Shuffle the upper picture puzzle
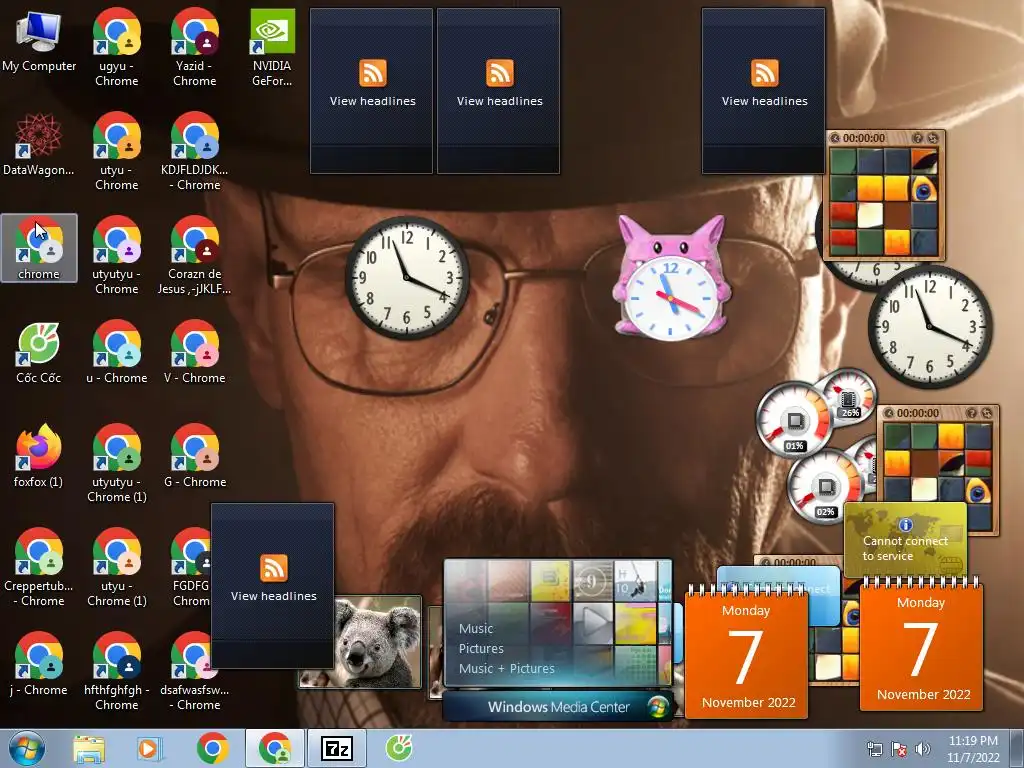 point(933,138)
